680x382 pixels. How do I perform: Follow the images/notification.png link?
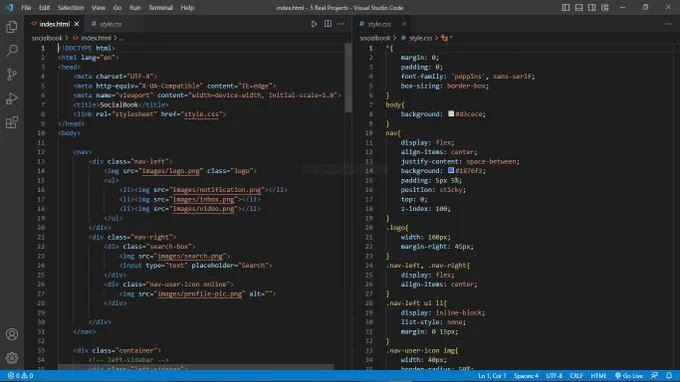tap(217, 189)
